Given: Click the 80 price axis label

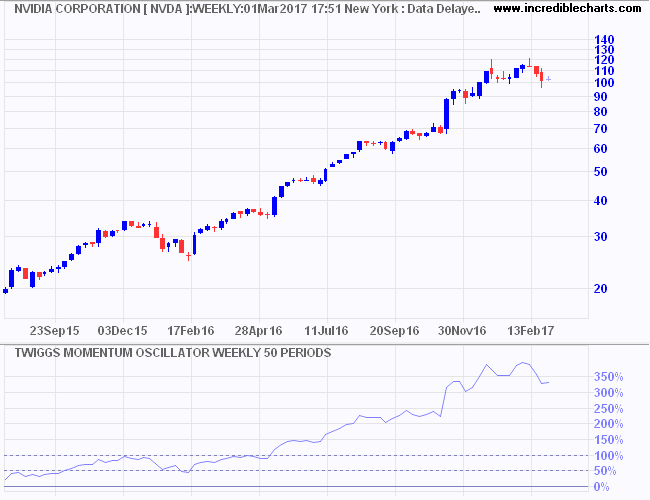Looking at the screenshot, I should click(601, 112).
